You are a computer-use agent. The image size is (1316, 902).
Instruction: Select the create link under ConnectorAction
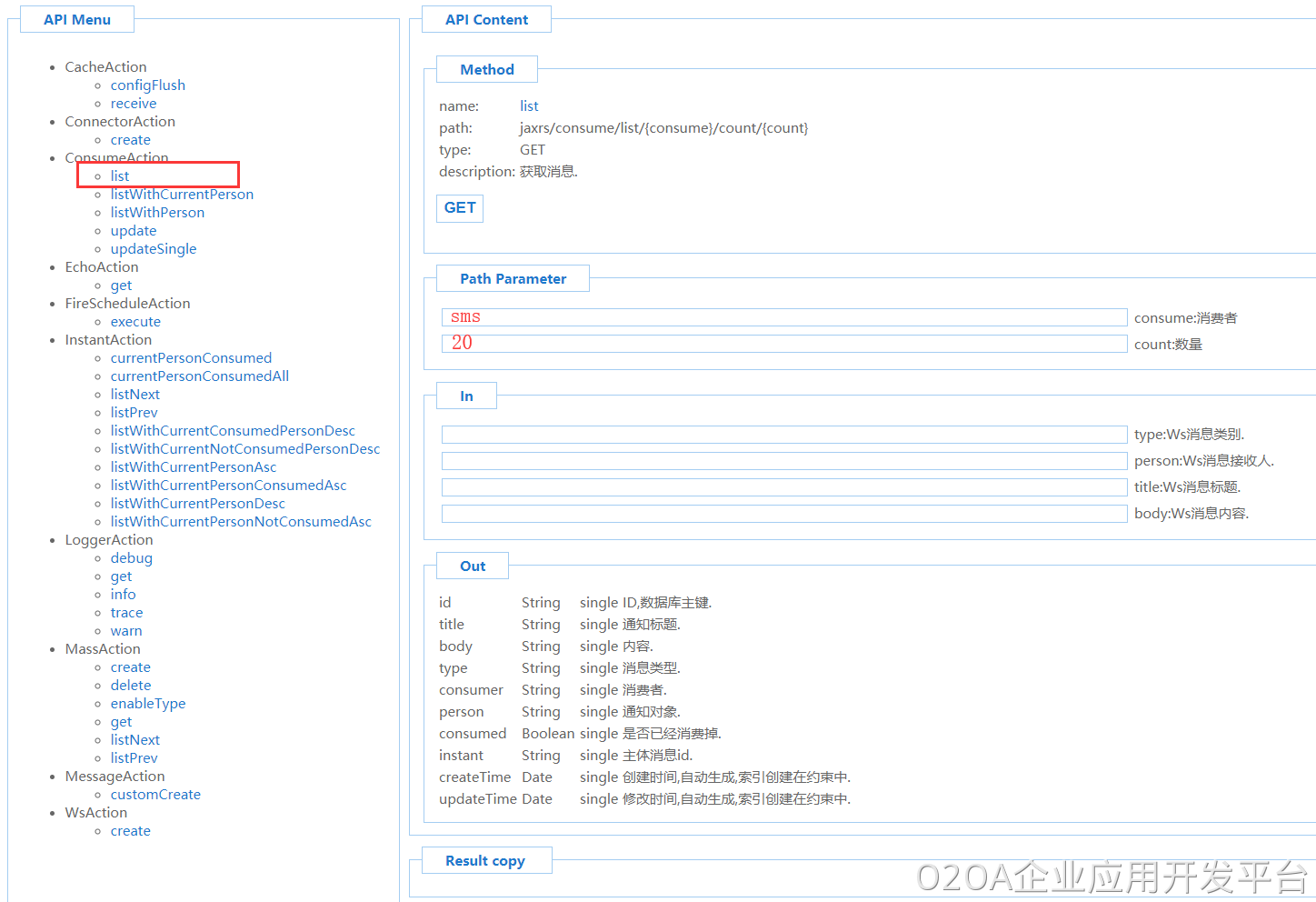click(x=131, y=140)
